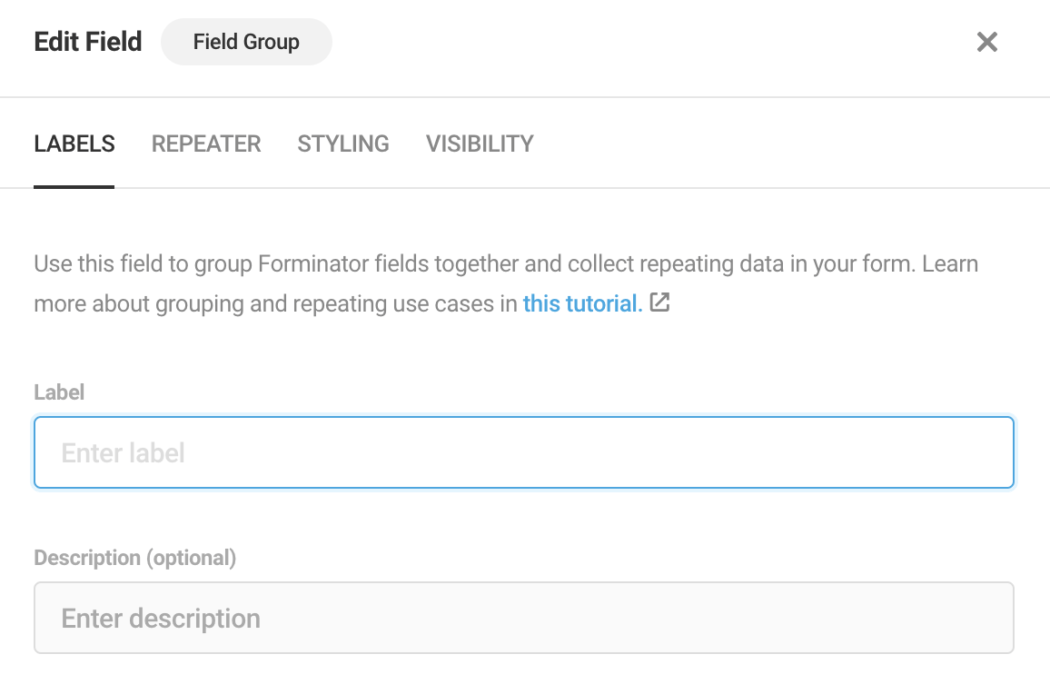Click into the Enter description field
The image size is (1050, 694).
(x=524, y=618)
